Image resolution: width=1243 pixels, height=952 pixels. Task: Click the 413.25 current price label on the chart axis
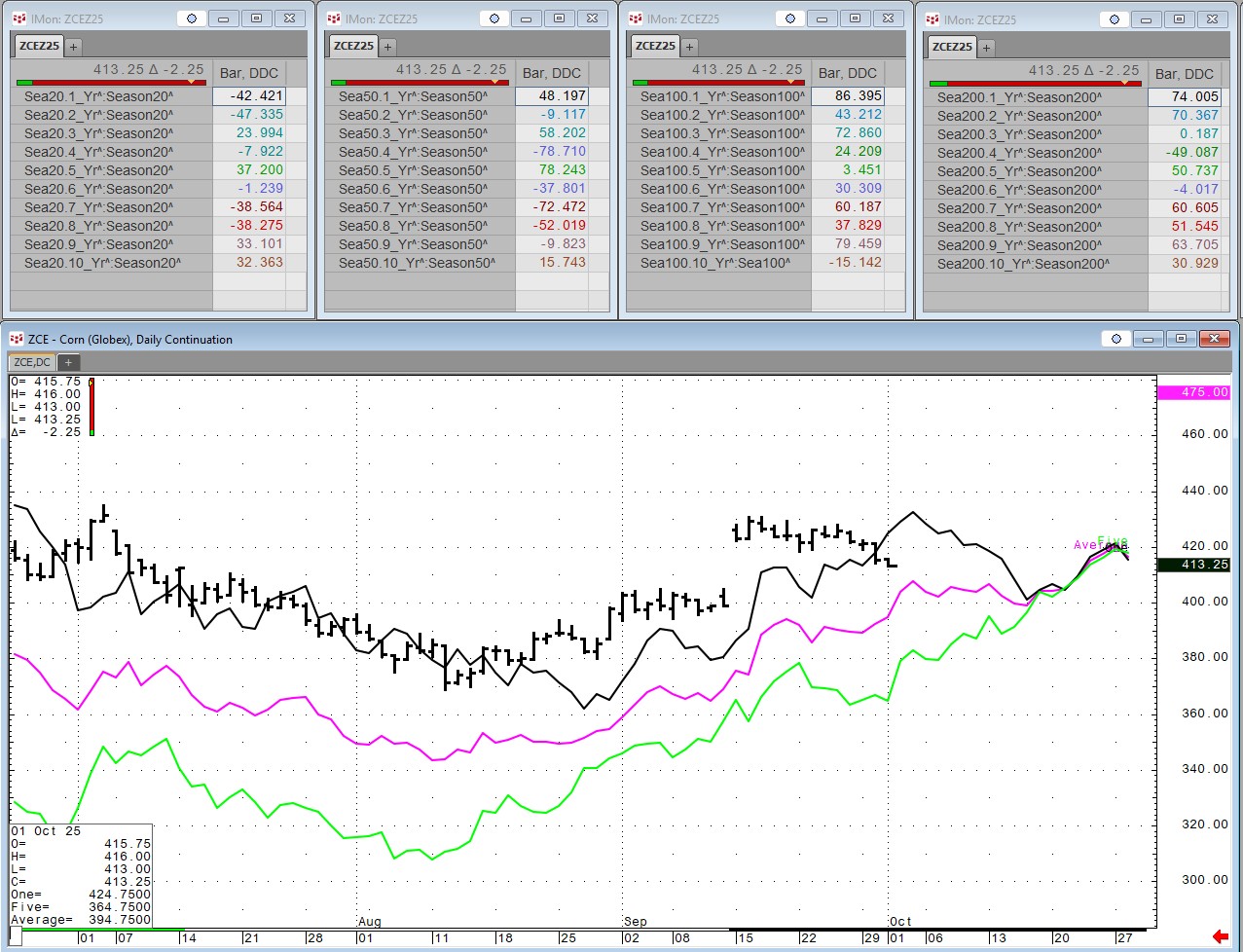coord(1193,565)
